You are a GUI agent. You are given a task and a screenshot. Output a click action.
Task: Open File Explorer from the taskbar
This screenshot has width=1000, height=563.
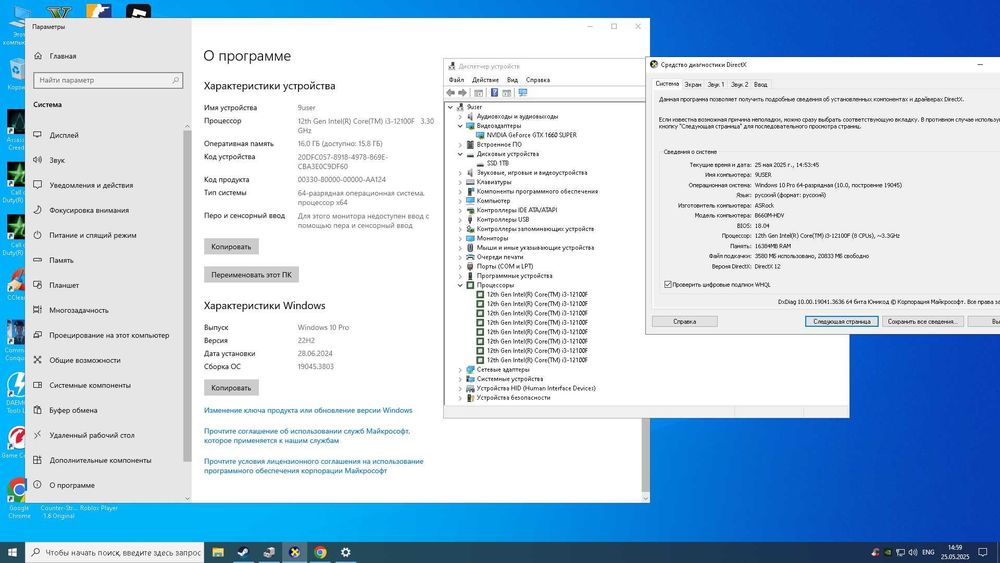[x=218, y=552]
